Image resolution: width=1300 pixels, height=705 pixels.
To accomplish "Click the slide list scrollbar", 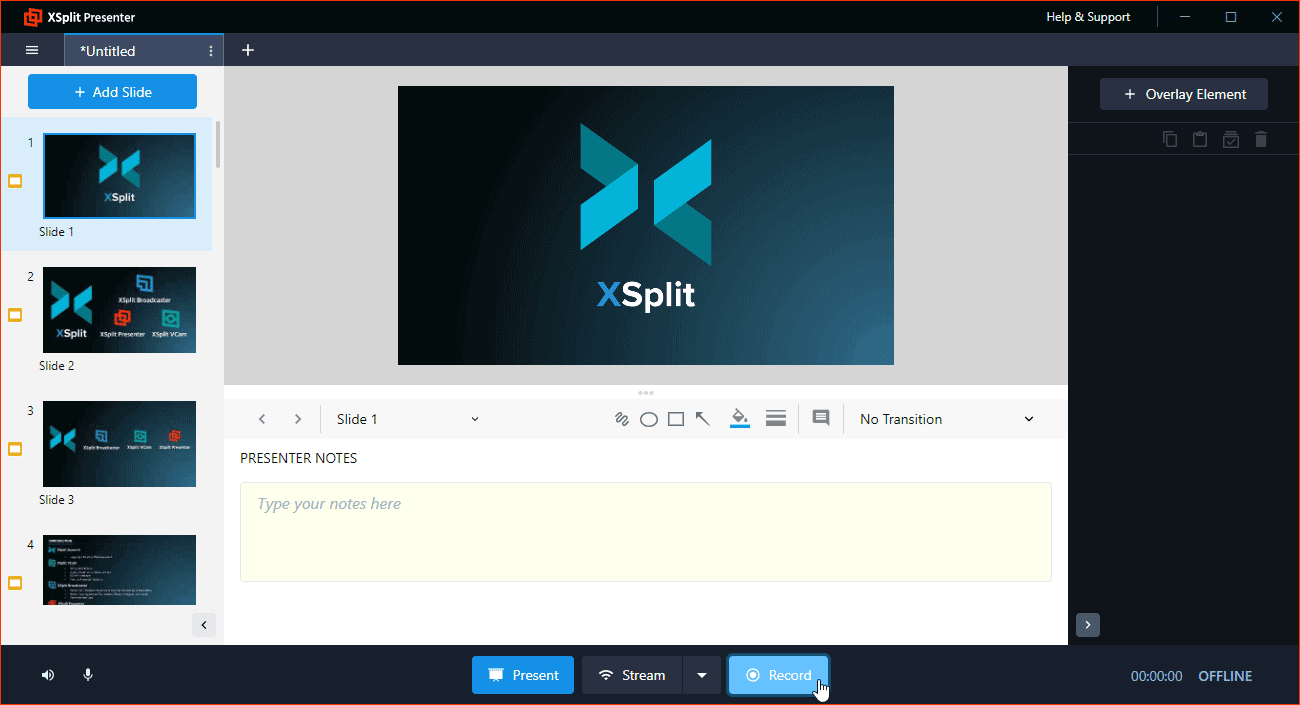I will pos(218,144).
